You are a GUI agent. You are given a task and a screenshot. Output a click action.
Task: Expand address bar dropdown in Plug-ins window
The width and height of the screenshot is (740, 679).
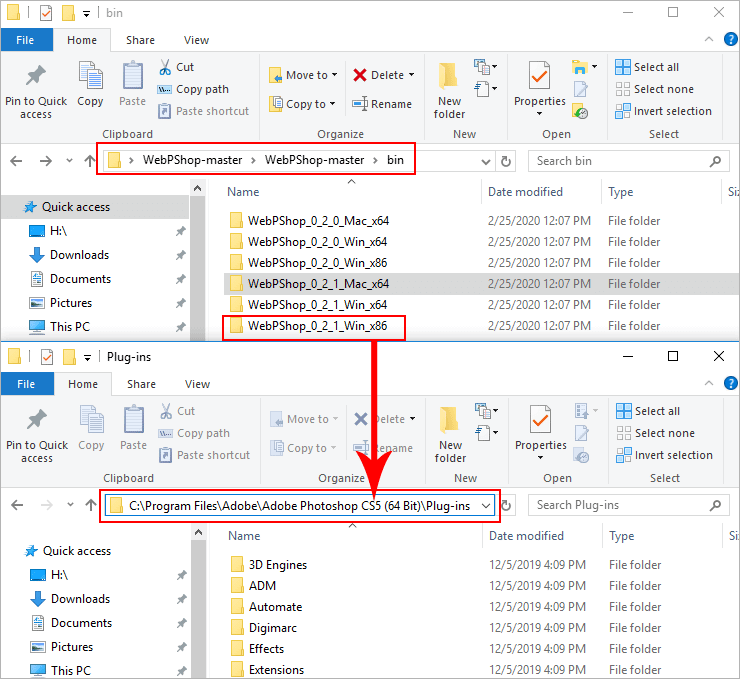click(486, 506)
